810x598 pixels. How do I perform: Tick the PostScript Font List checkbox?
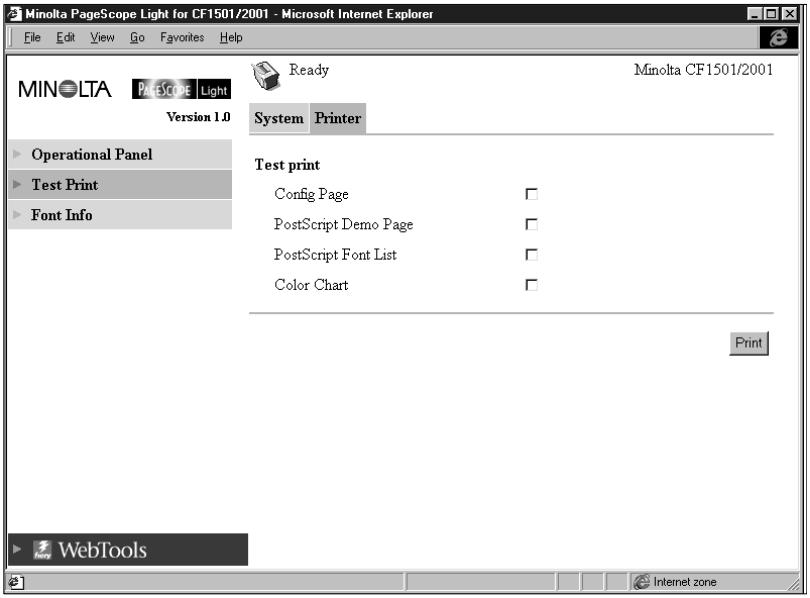(x=531, y=255)
